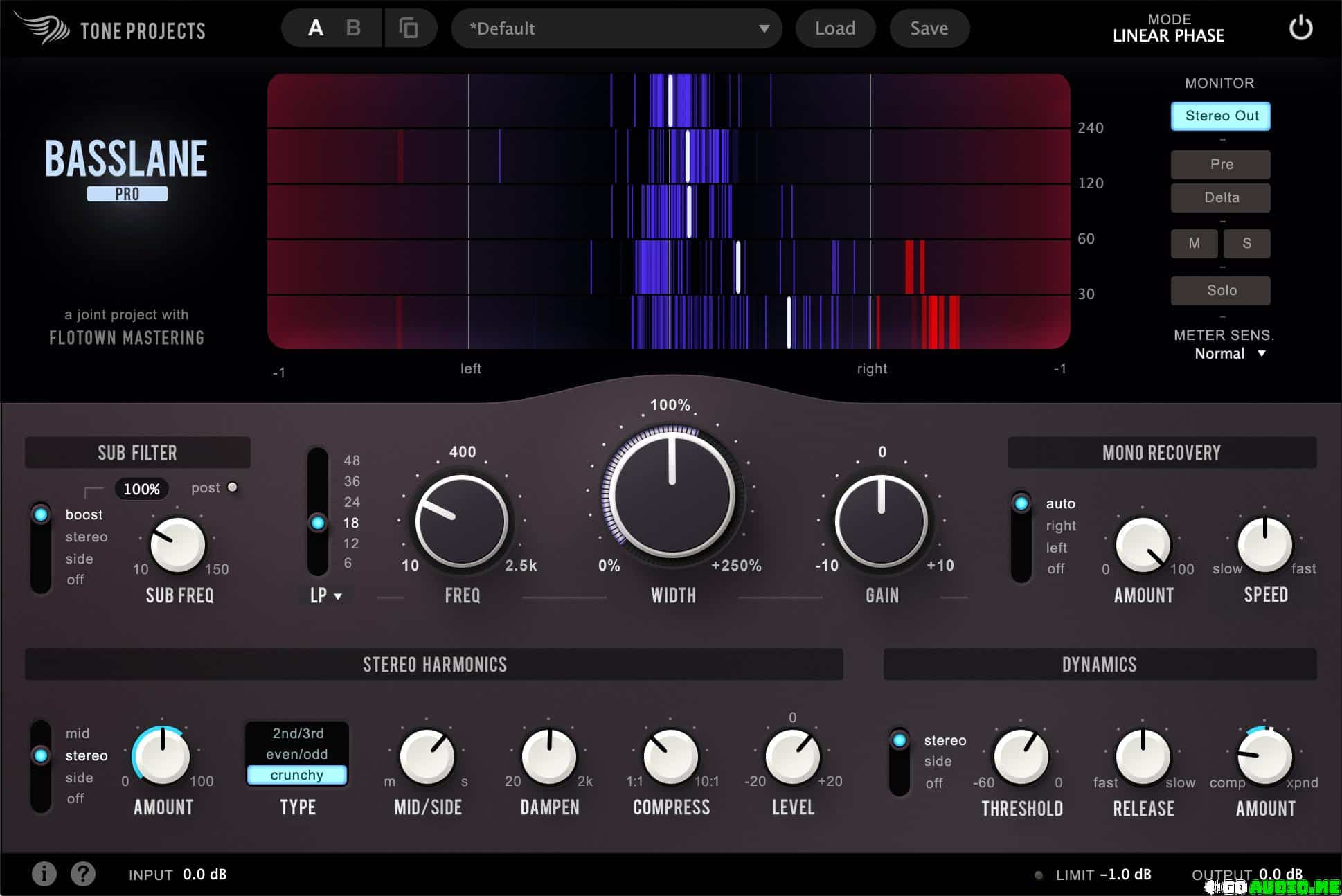Click the large WIDTH knob
The height and width of the screenshot is (896, 1342).
click(672, 494)
